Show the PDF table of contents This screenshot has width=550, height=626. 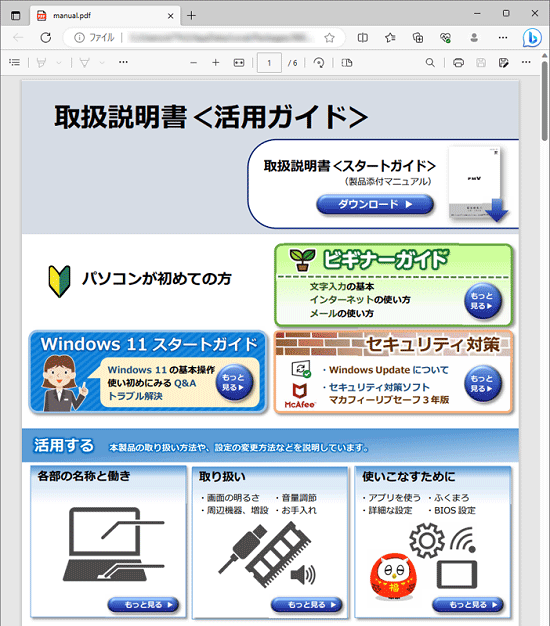[x=14, y=62]
